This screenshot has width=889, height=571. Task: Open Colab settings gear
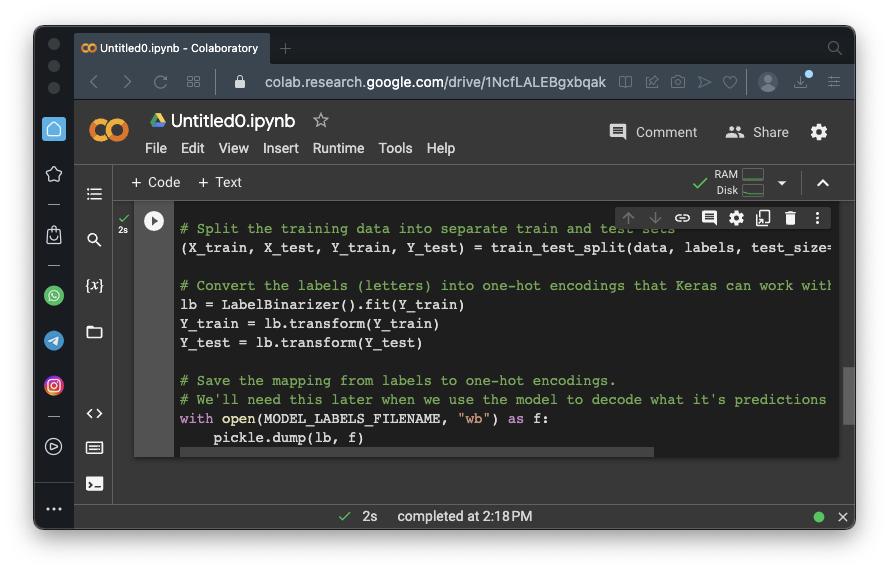click(x=819, y=132)
